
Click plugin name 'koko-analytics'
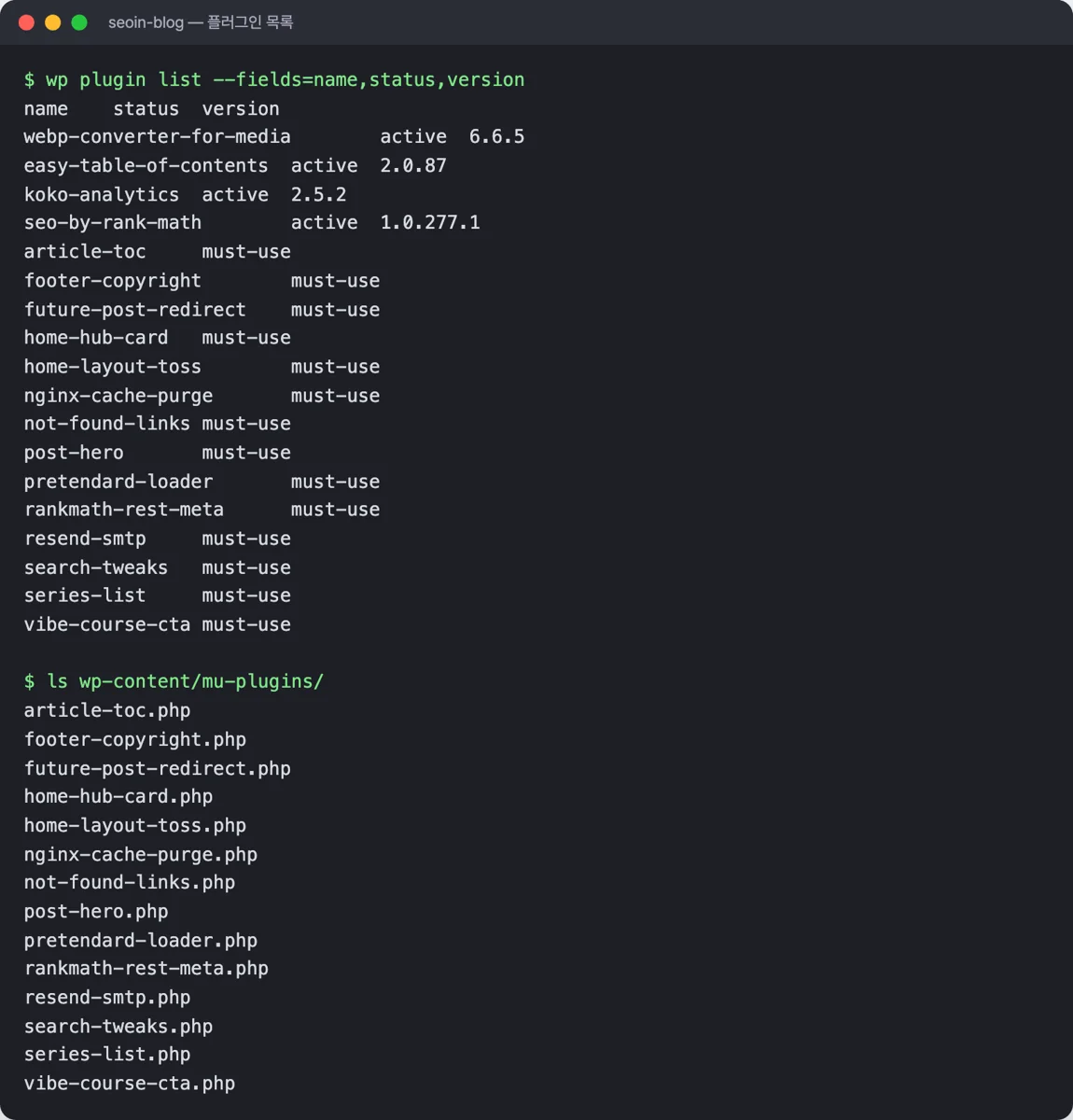click(x=102, y=195)
